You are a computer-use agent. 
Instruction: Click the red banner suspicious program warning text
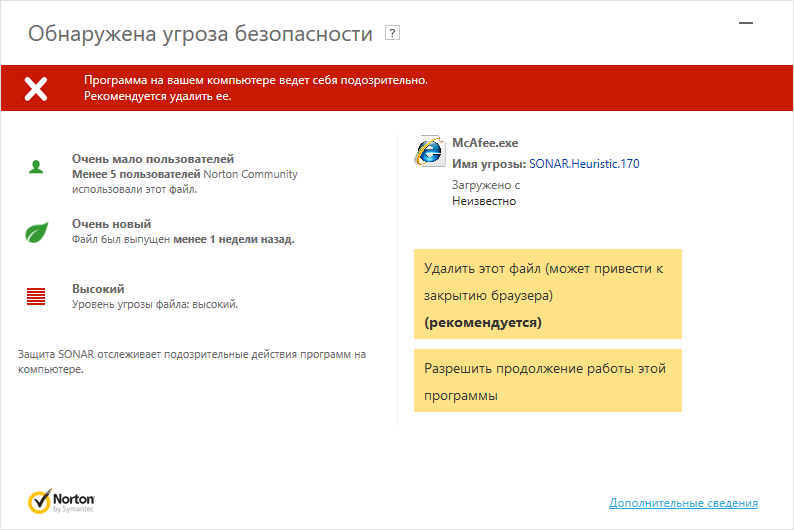coord(256,88)
